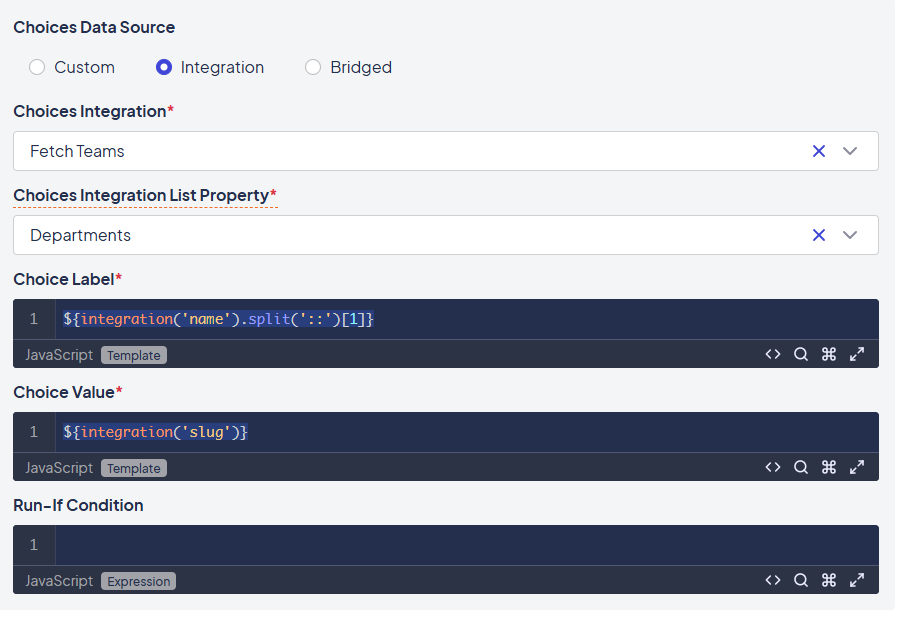
Task: Click the Expression badge under Run-If Condition
Action: coord(139,582)
